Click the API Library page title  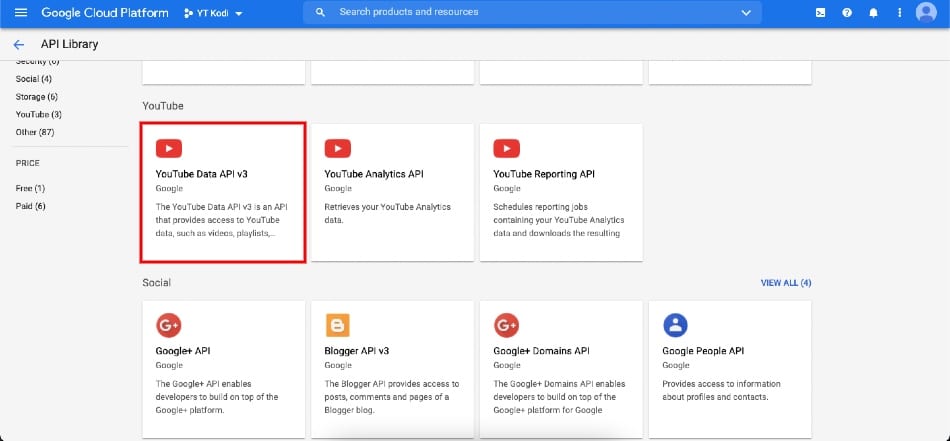point(69,44)
